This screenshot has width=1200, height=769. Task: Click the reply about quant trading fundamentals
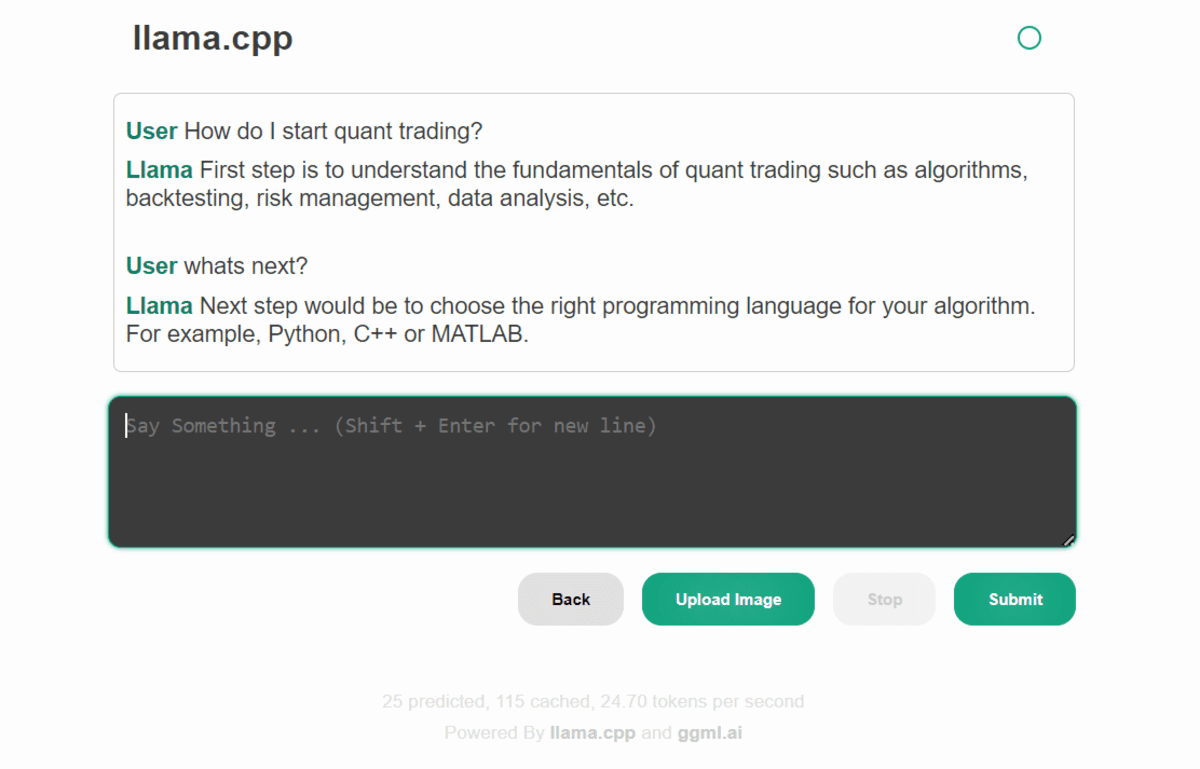pyautogui.click(x=600, y=184)
